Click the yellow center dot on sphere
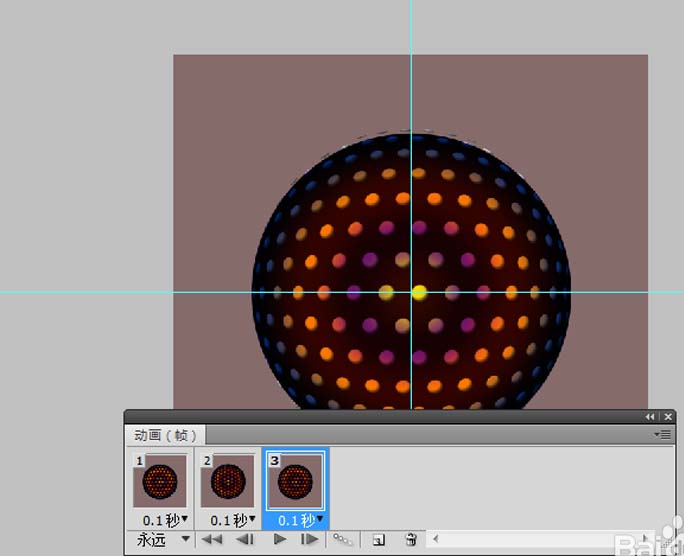The height and width of the screenshot is (556, 684). pyautogui.click(x=420, y=292)
